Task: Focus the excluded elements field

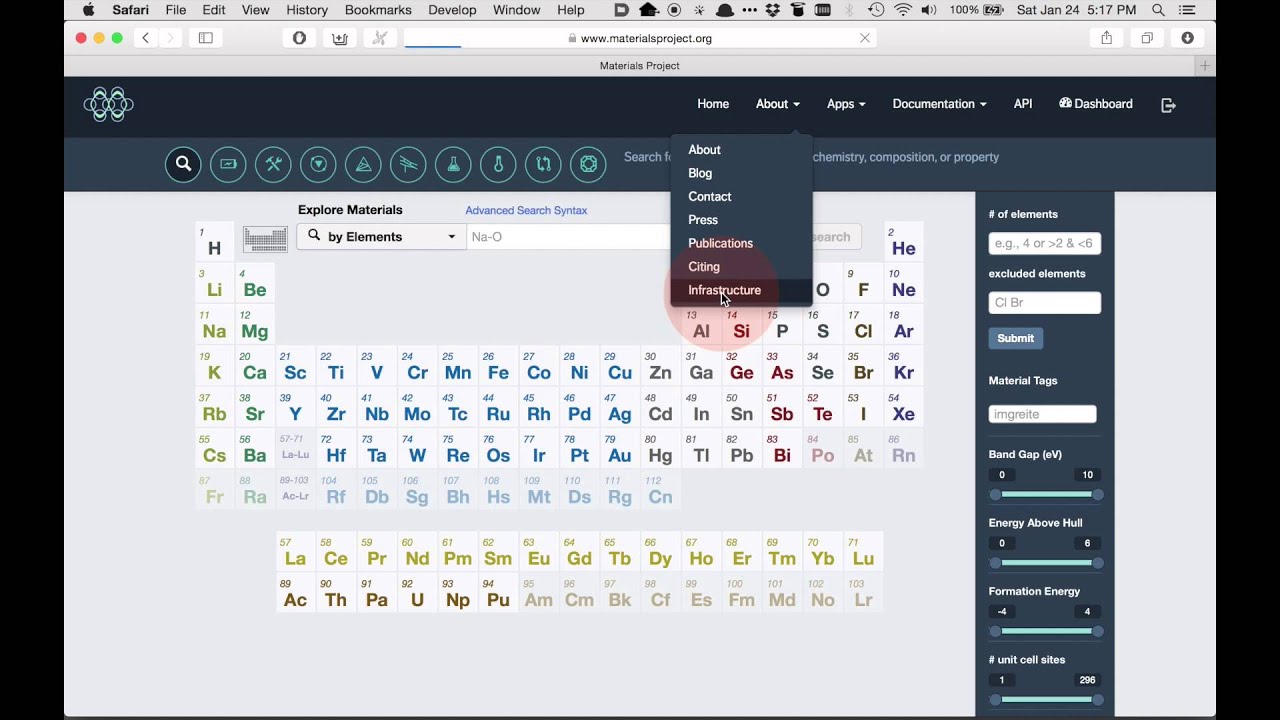Action: 1045,303
